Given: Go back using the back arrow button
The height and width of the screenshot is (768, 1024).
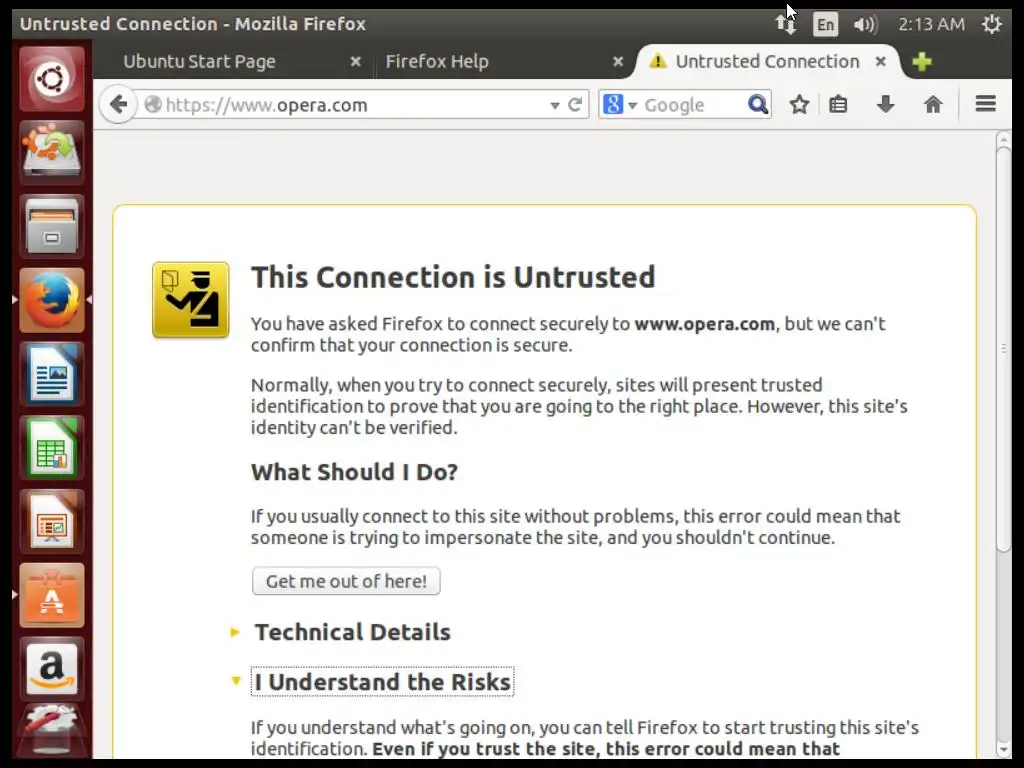Looking at the screenshot, I should point(118,104).
